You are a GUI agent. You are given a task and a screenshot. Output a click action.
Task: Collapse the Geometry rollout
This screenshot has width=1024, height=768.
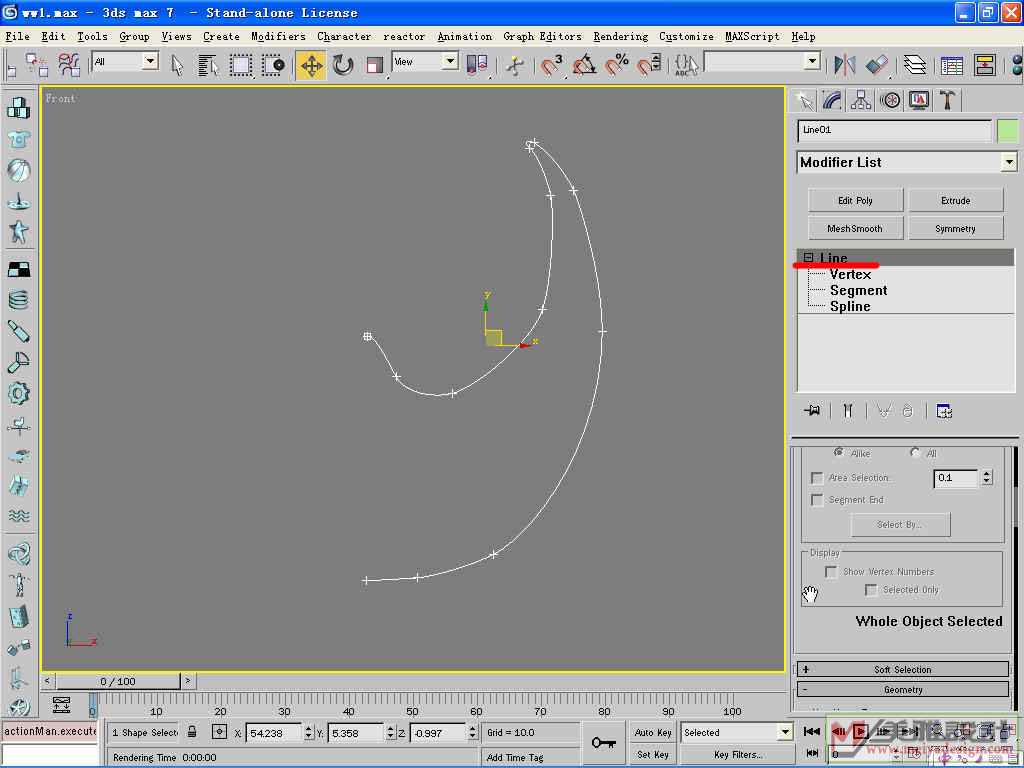(x=903, y=690)
